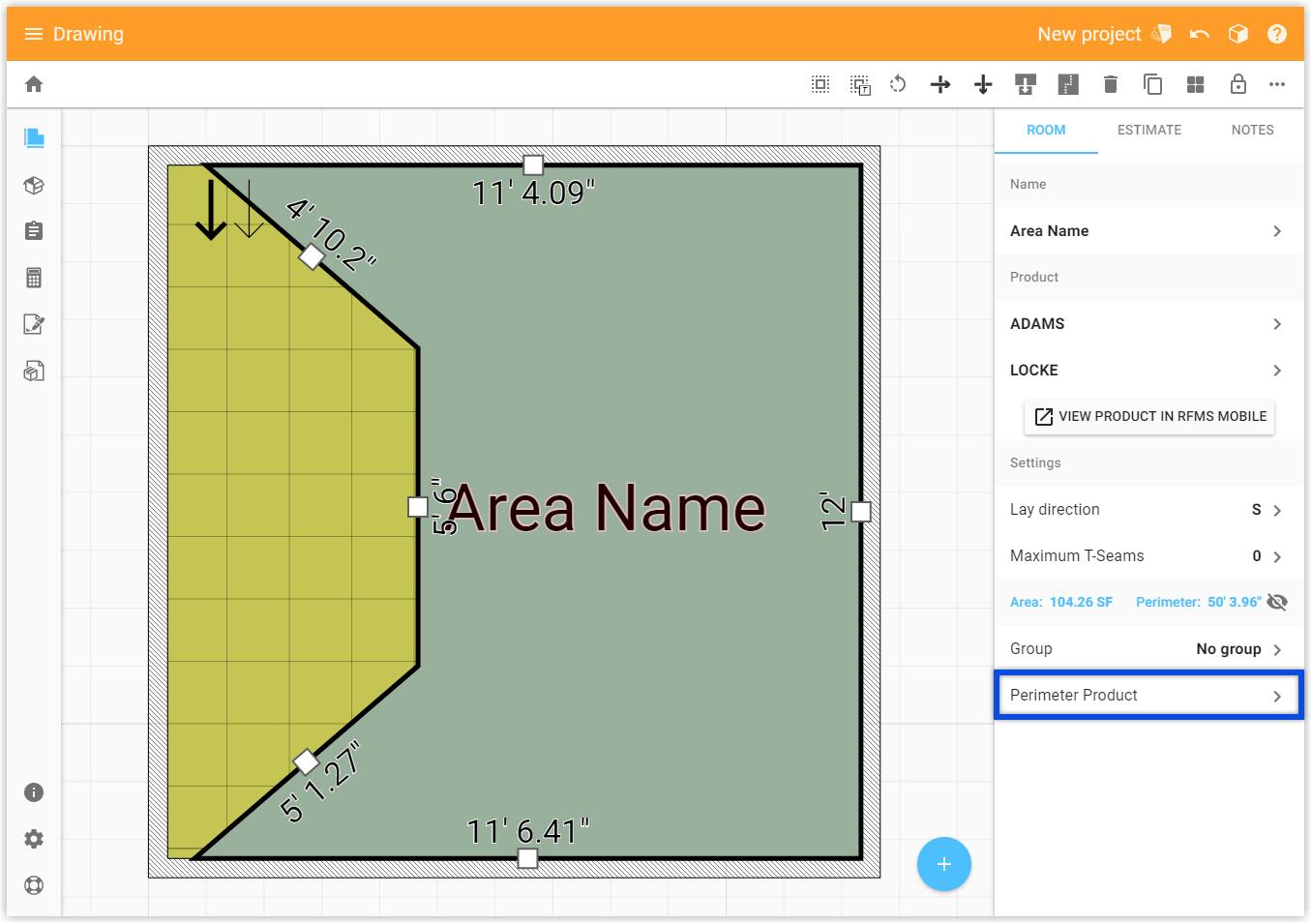Switch to the NOTES tab

click(x=1252, y=130)
